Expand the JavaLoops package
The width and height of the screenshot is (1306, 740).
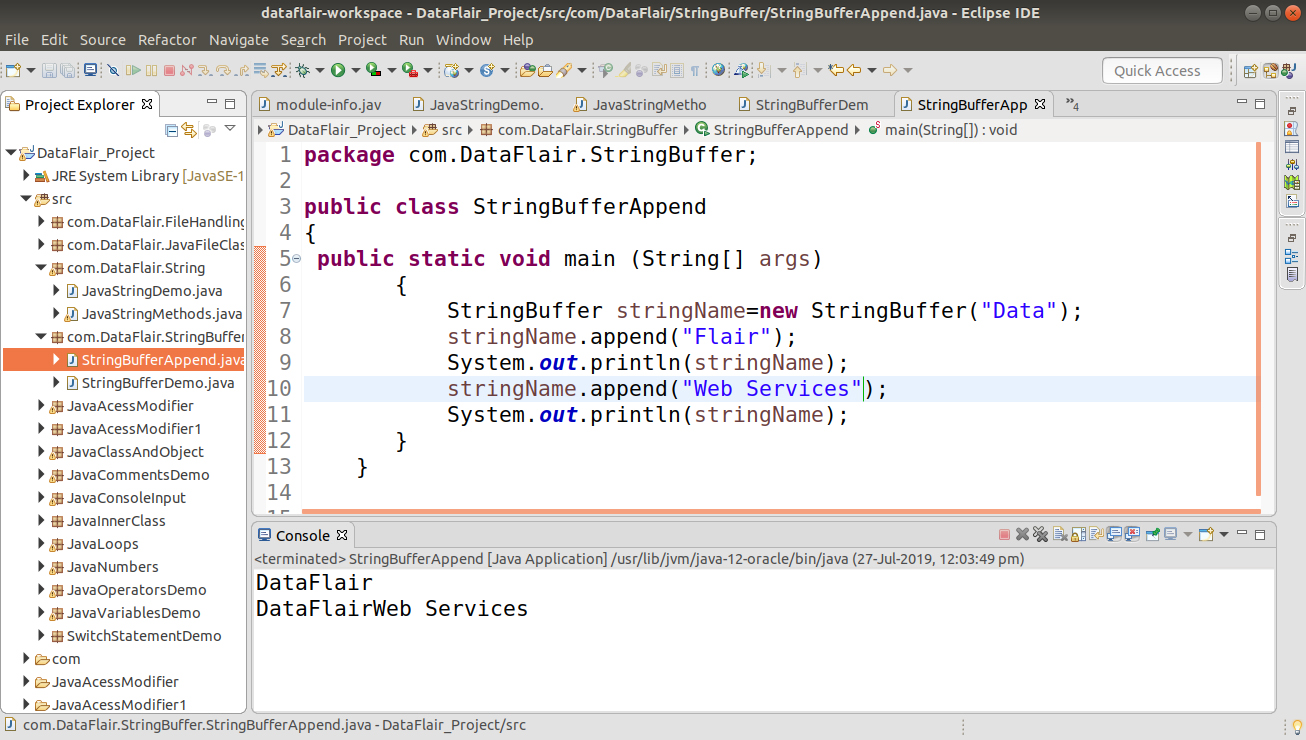(40, 543)
